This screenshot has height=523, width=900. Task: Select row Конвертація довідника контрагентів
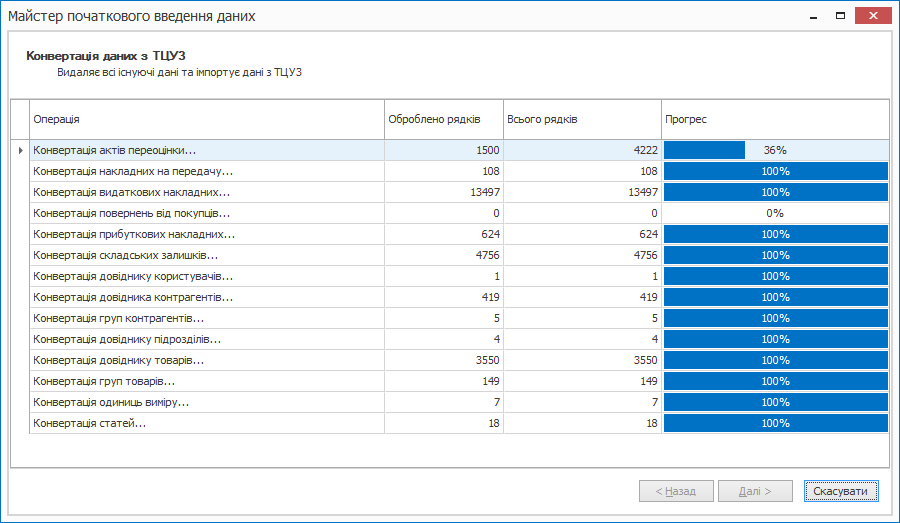pos(133,297)
